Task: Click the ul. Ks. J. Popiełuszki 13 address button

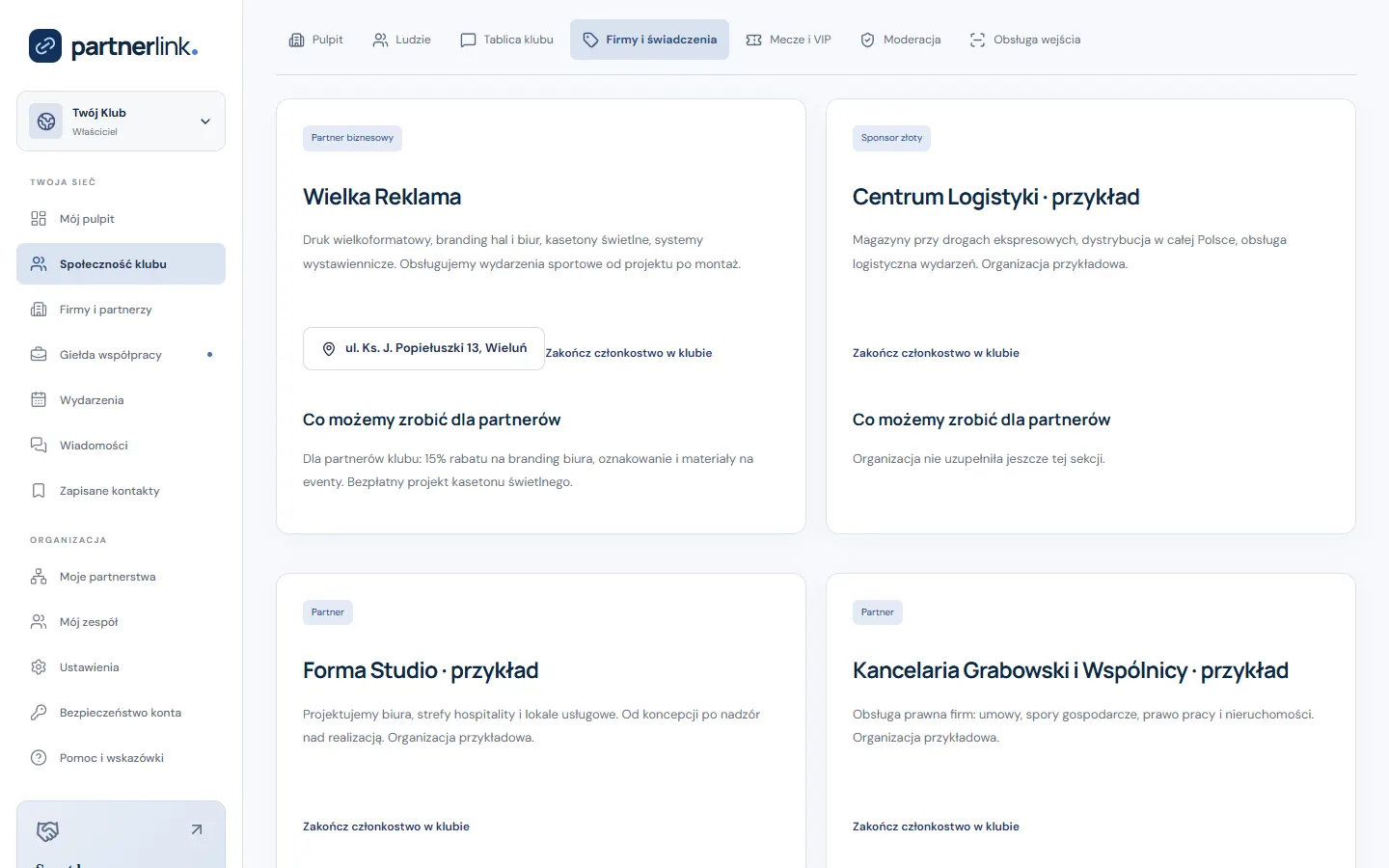Action: [423, 349]
